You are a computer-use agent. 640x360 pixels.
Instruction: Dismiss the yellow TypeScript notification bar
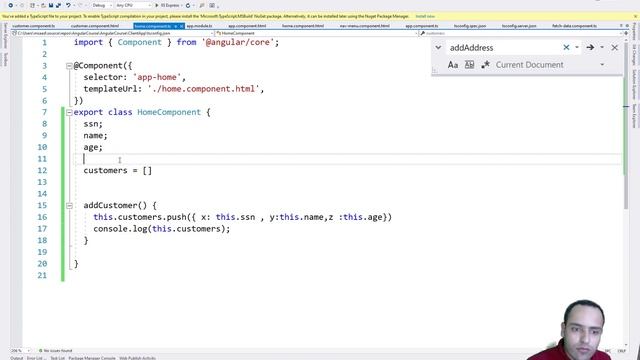point(636,16)
